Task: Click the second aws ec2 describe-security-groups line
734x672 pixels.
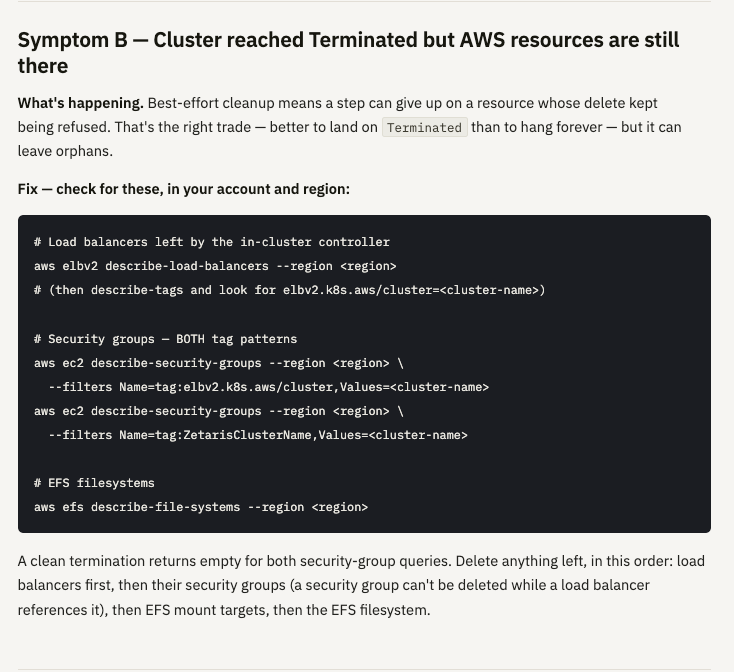Action: tap(219, 411)
